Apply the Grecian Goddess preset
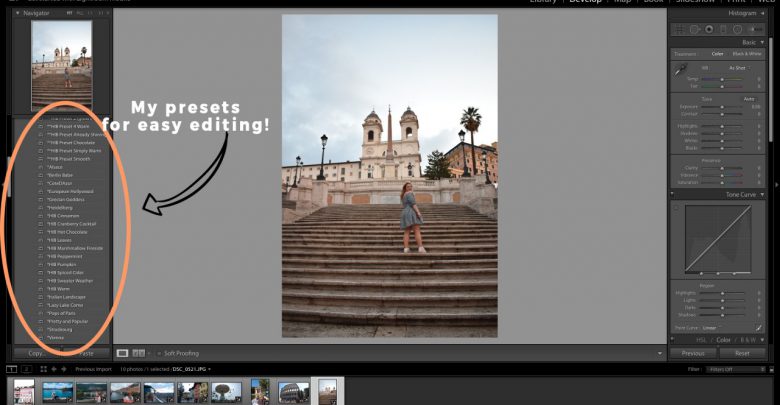 (x=66, y=200)
